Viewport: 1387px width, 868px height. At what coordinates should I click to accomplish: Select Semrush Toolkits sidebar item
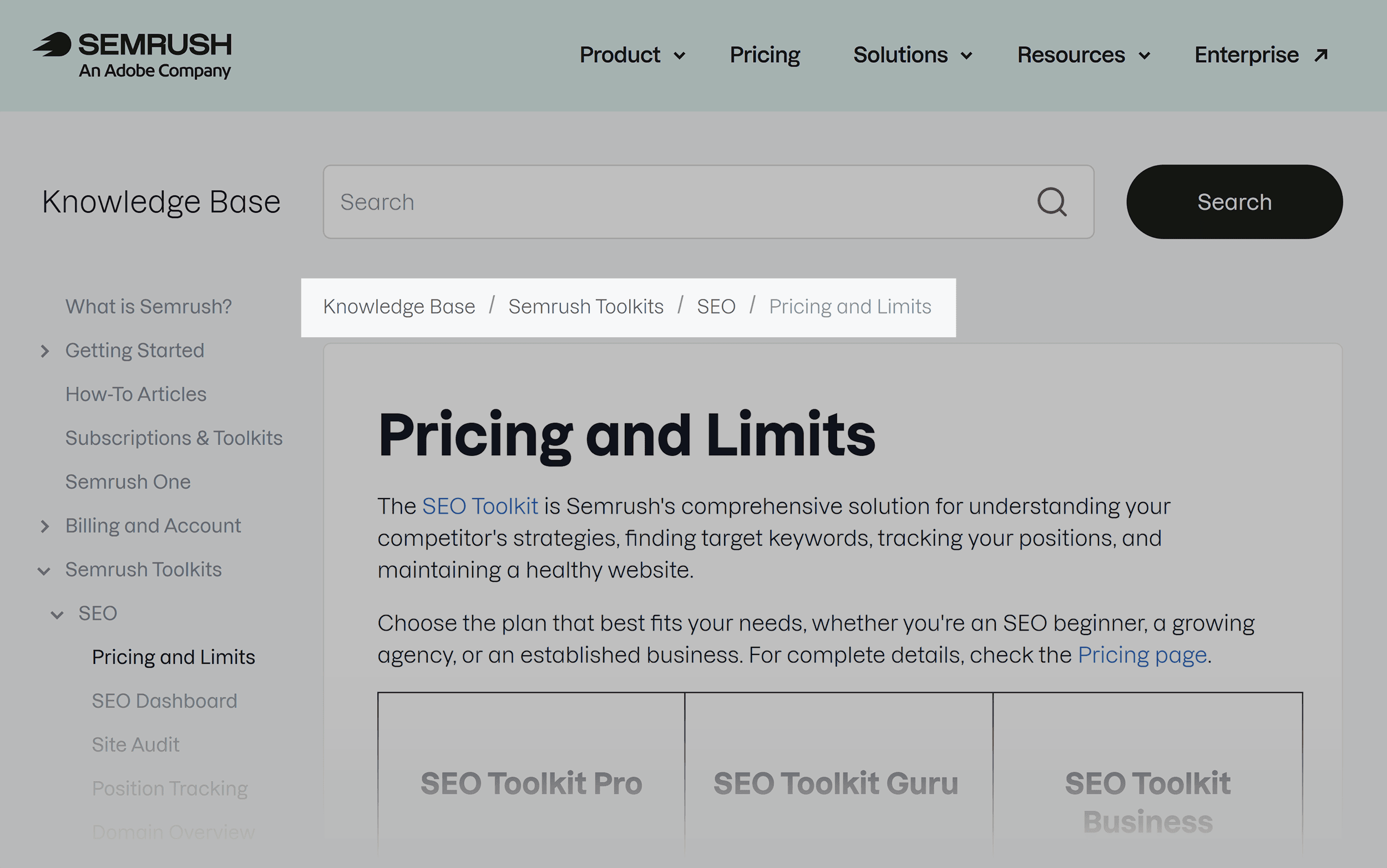143,570
